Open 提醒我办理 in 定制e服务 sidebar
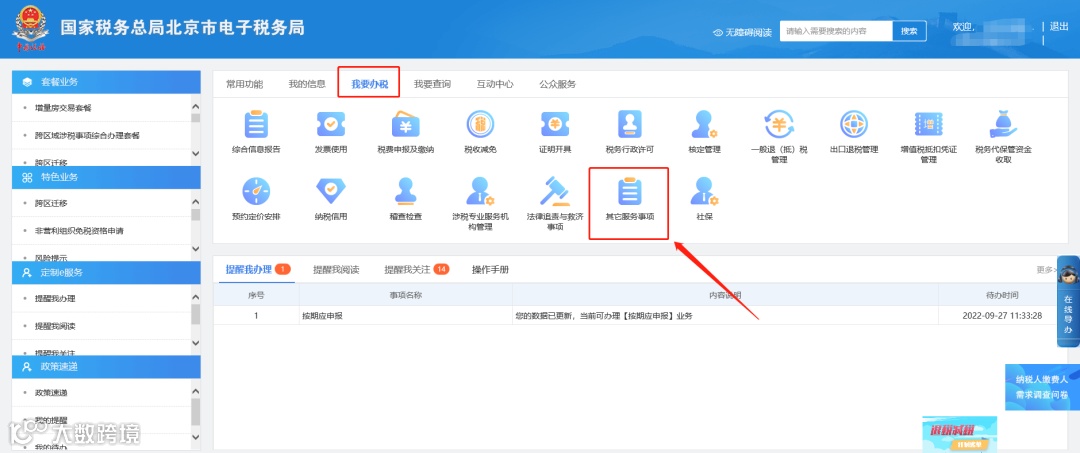This screenshot has height=453, width=1080. 55,299
